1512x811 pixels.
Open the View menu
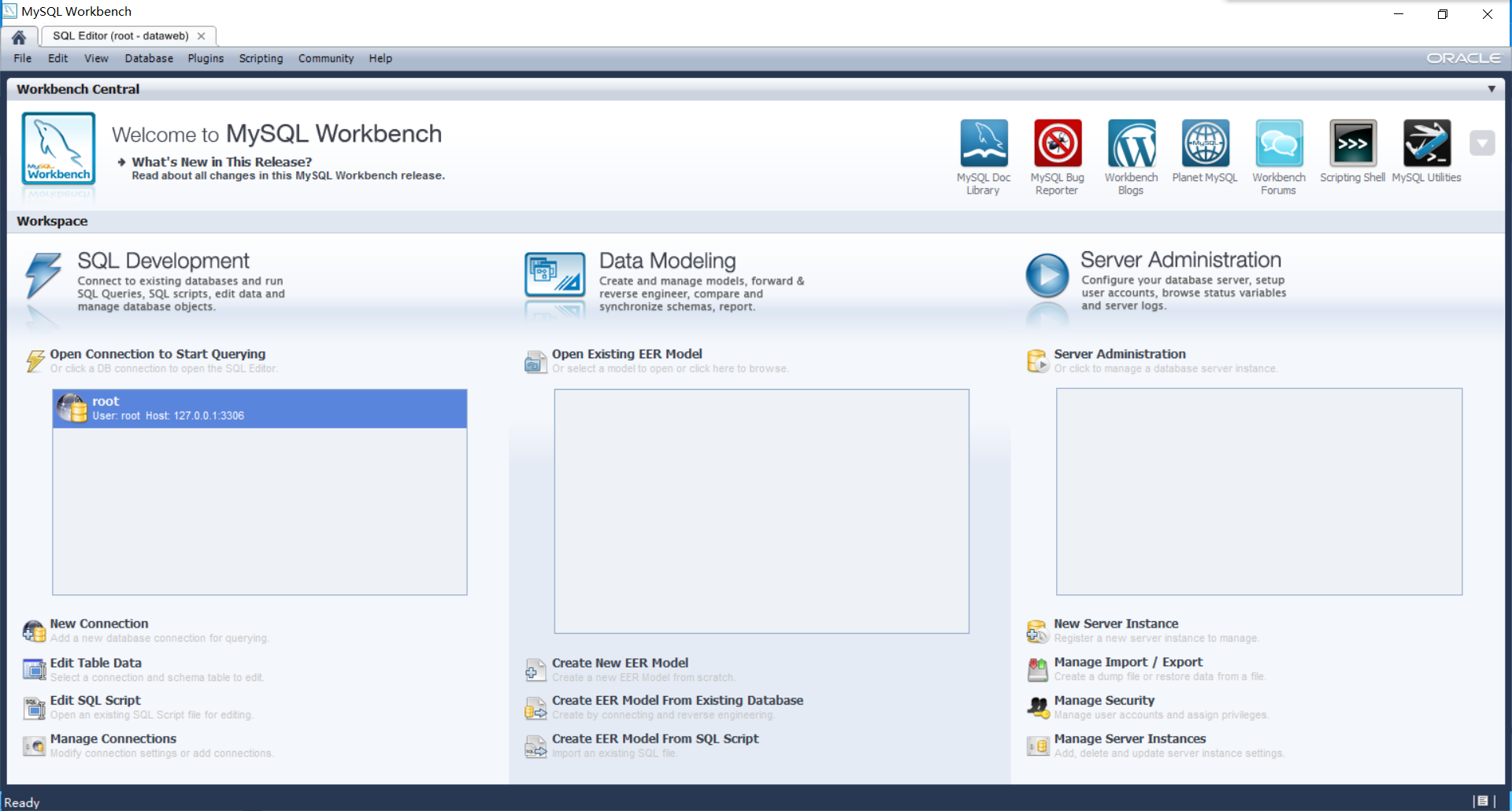click(96, 58)
